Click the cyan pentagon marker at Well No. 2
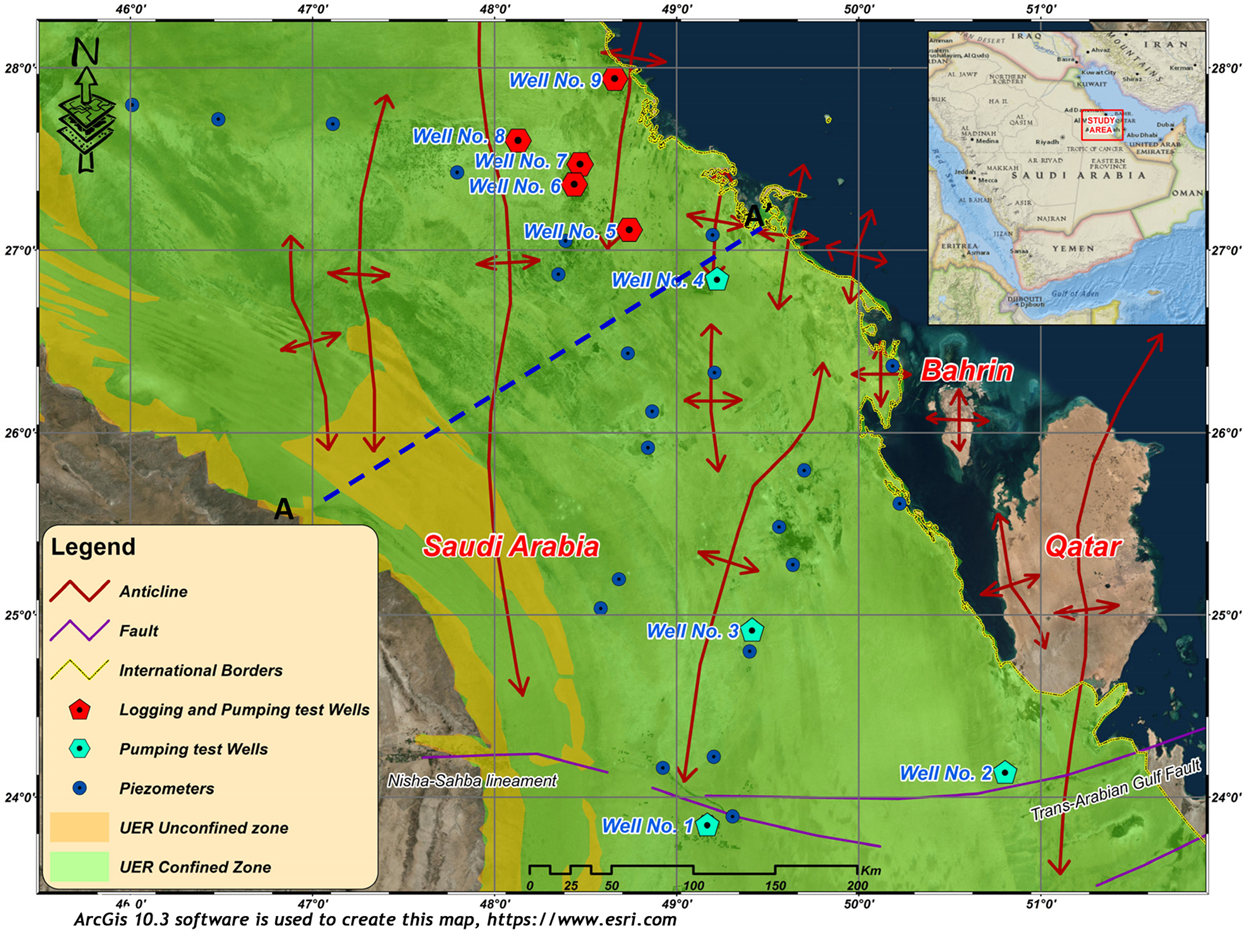1243x930 pixels. (x=1004, y=771)
